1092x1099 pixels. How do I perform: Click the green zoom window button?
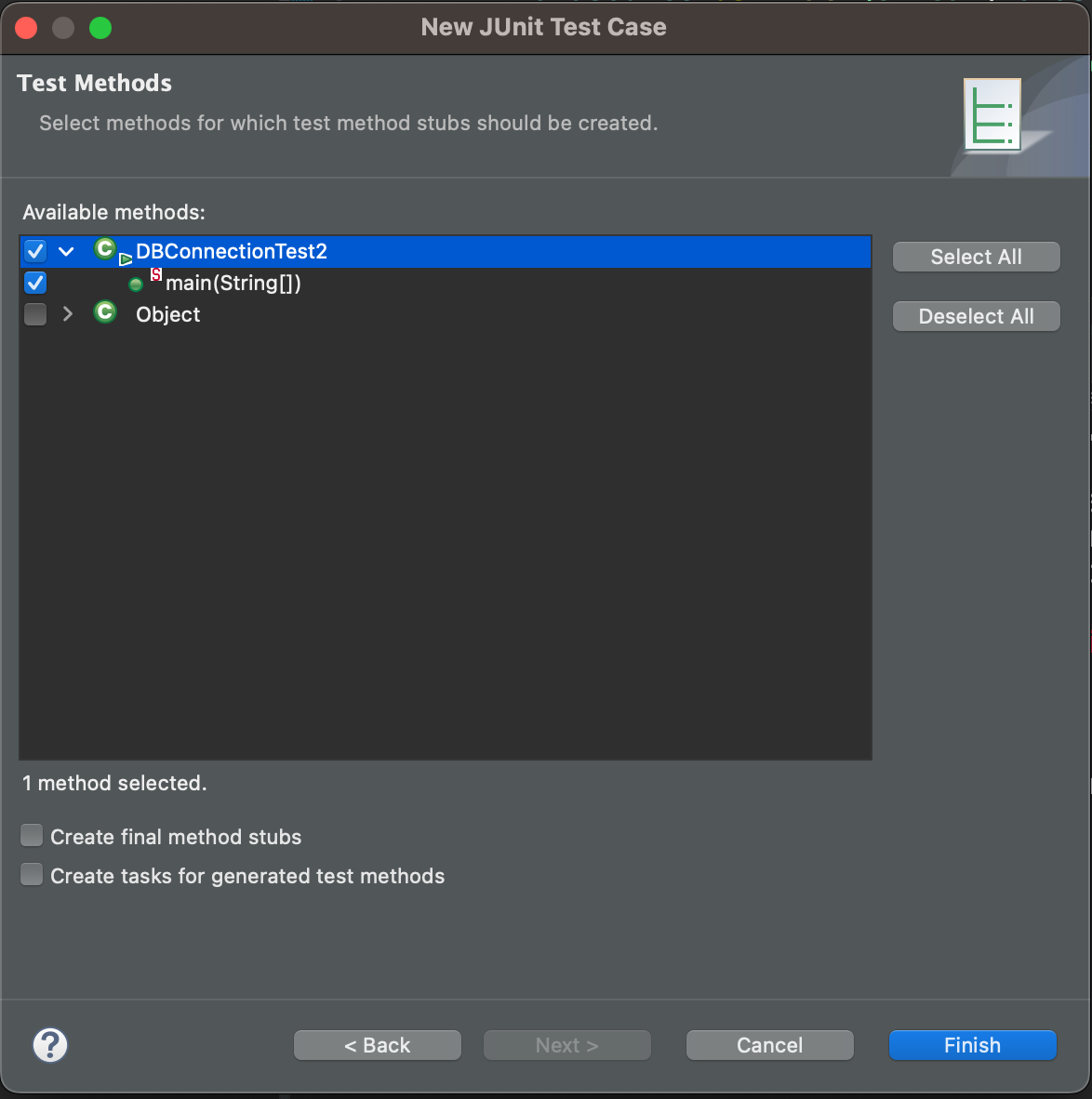(100, 28)
